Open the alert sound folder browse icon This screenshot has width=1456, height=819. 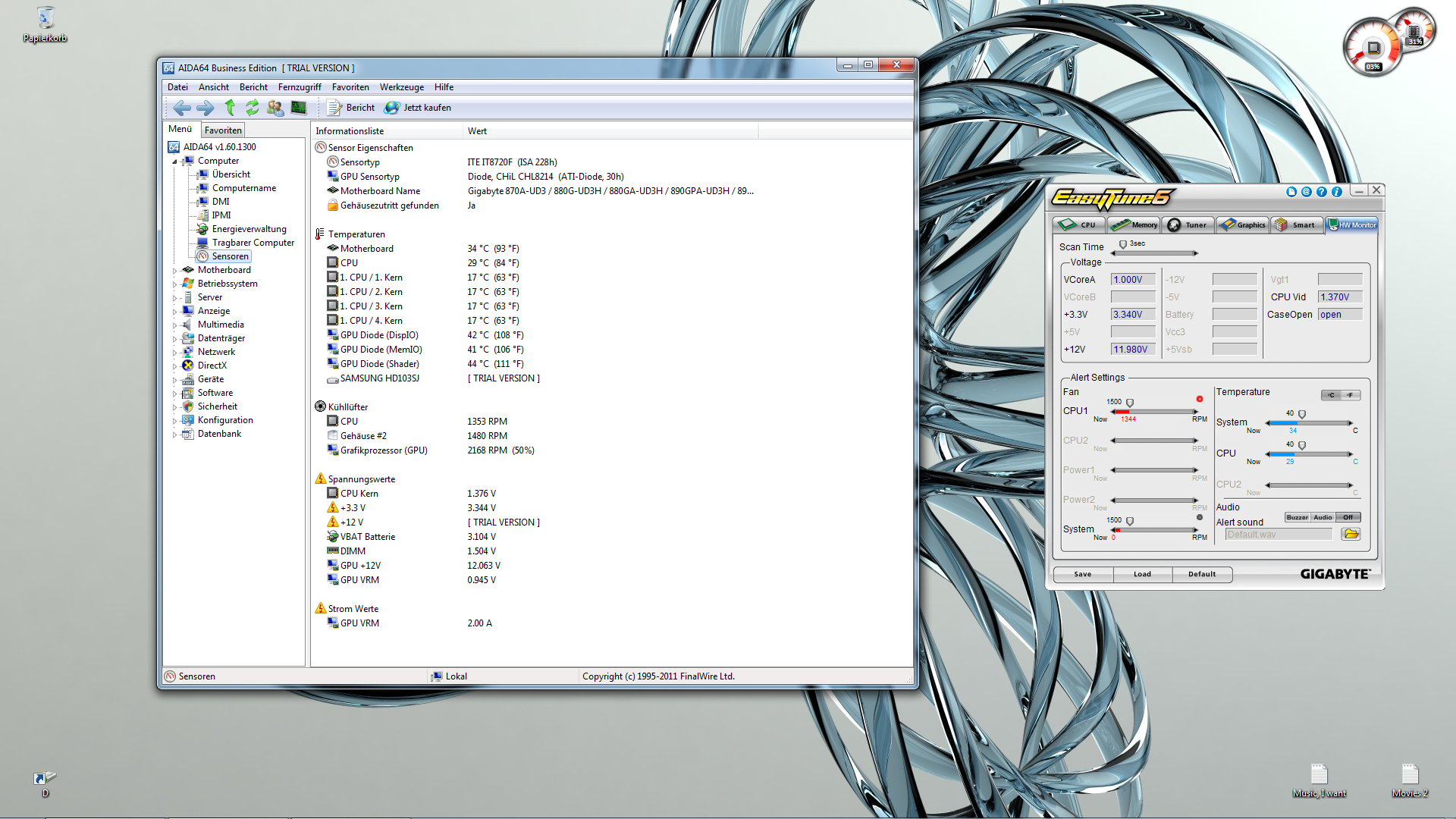(1351, 535)
